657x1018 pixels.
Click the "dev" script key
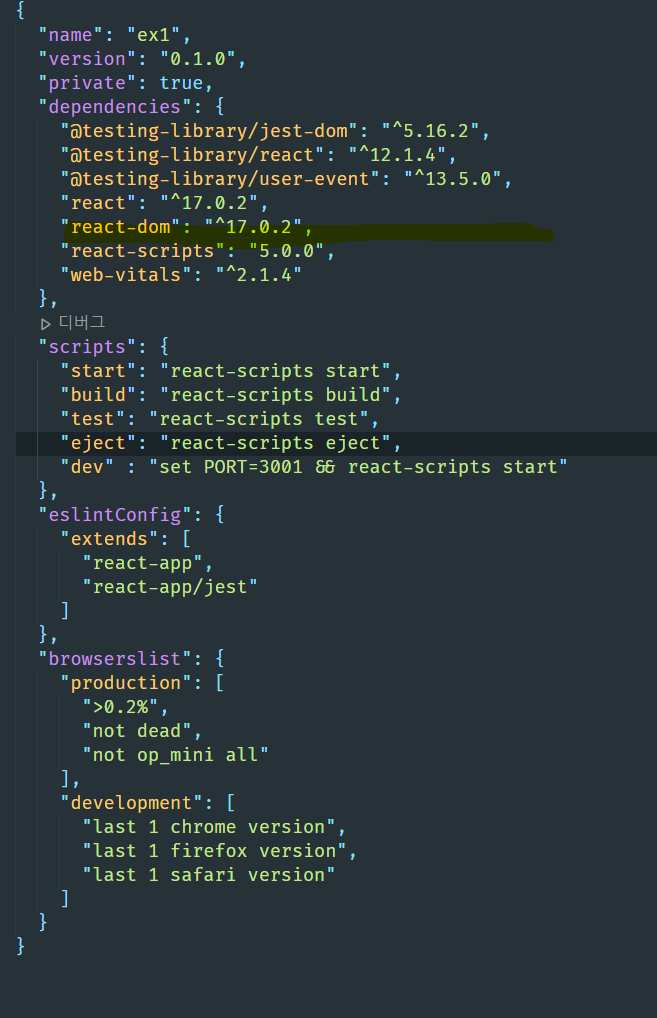click(x=87, y=467)
